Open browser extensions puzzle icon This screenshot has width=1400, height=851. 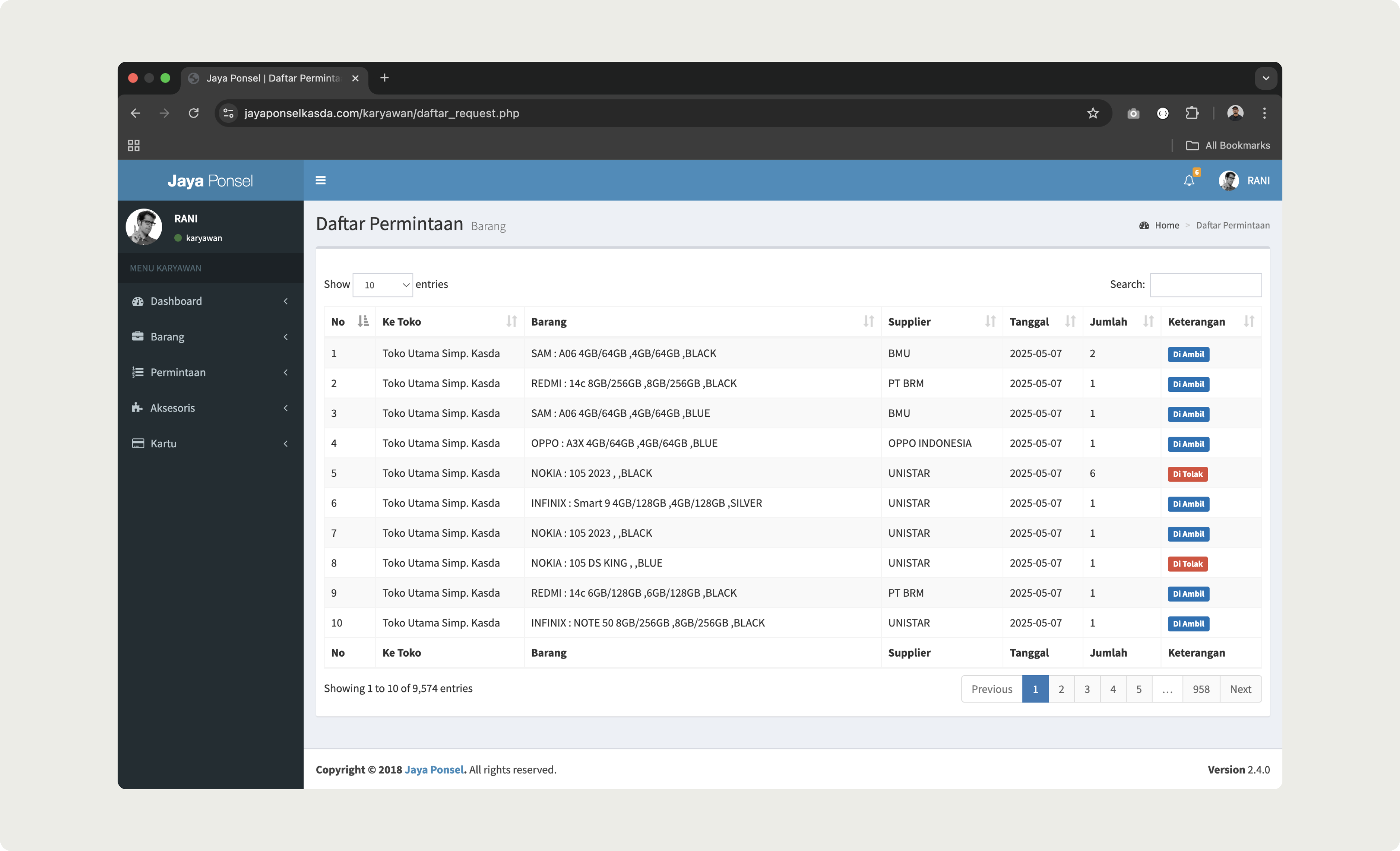pyautogui.click(x=1192, y=113)
